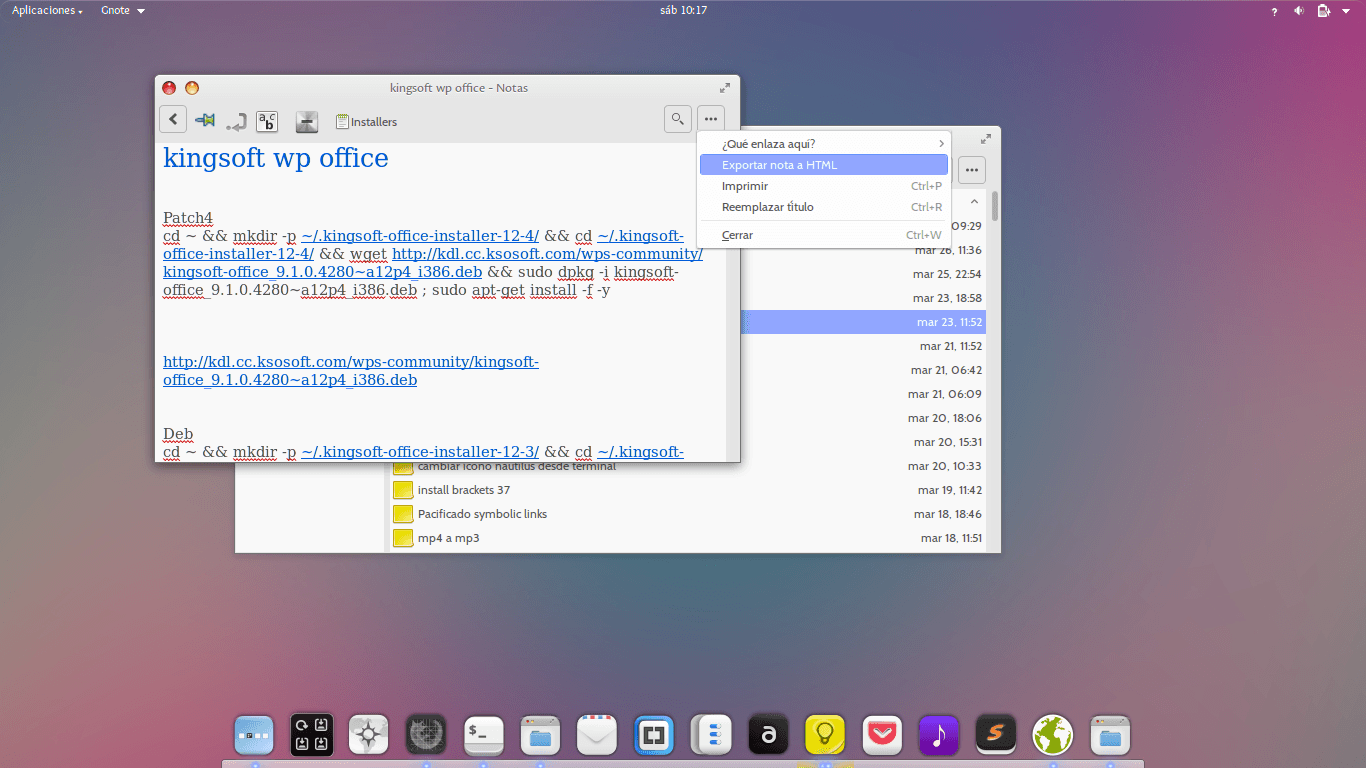Toggle sort order chevron in back window list
This screenshot has height=768, width=1366.
pyautogui.click(x=975, y=202)
